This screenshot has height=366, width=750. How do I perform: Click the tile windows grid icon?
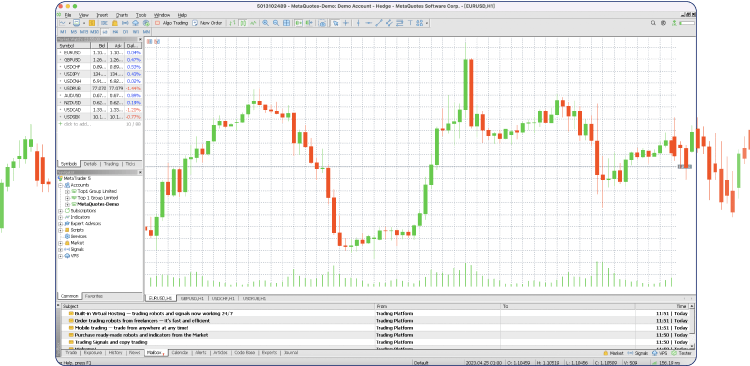pos(287,22)
